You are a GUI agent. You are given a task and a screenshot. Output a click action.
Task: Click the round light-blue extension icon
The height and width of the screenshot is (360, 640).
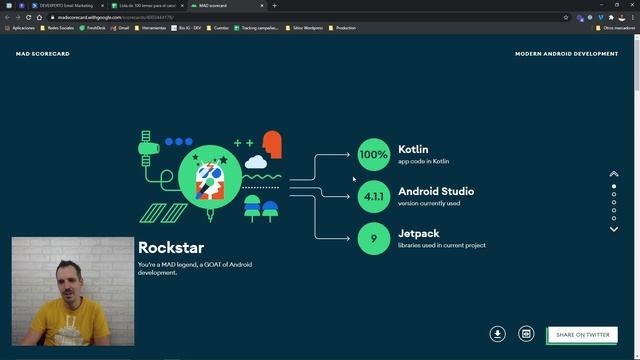pyautogui.click(x=590, y=18)
